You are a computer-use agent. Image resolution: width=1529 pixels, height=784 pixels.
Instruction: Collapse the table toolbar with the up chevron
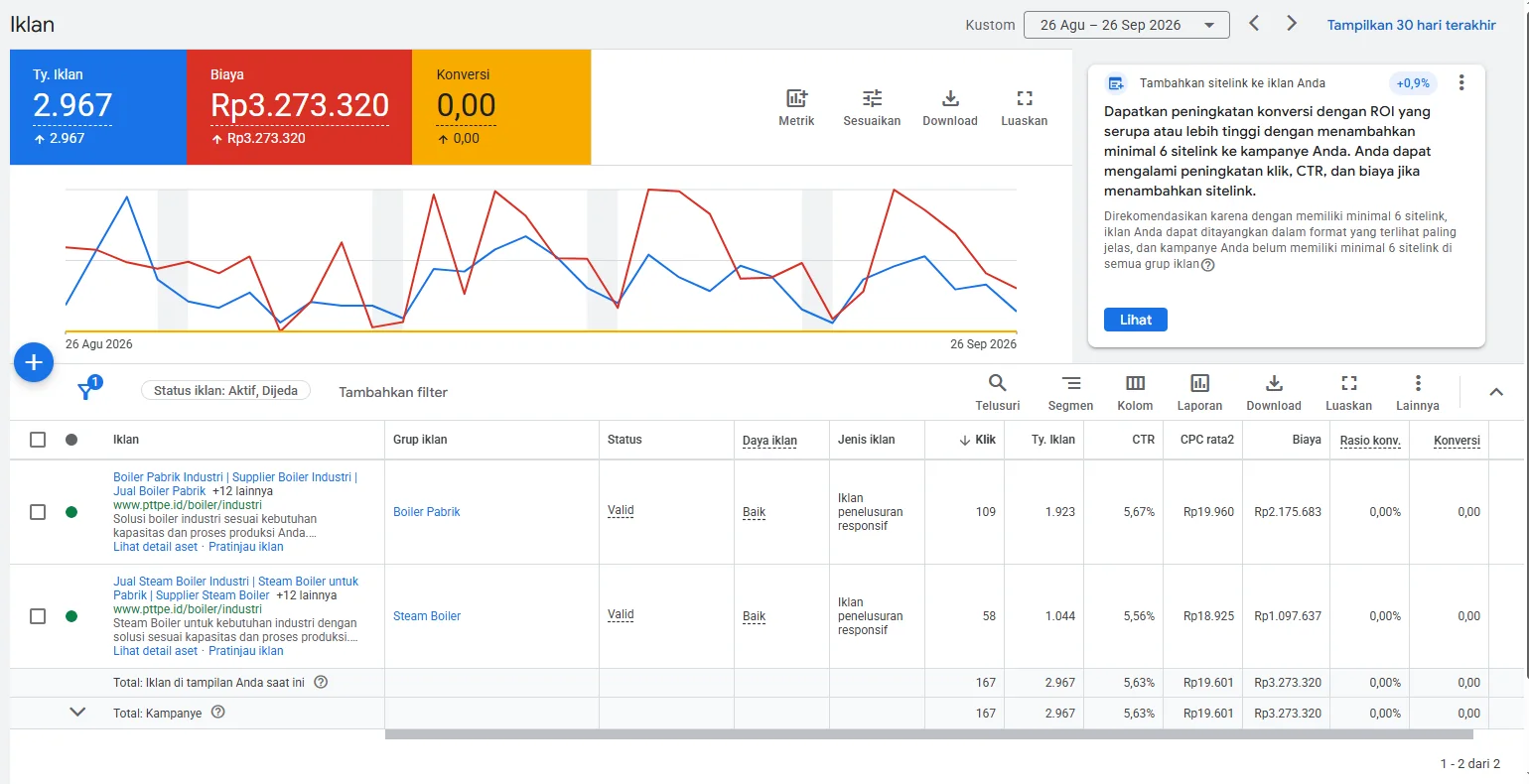point(1496,392)
